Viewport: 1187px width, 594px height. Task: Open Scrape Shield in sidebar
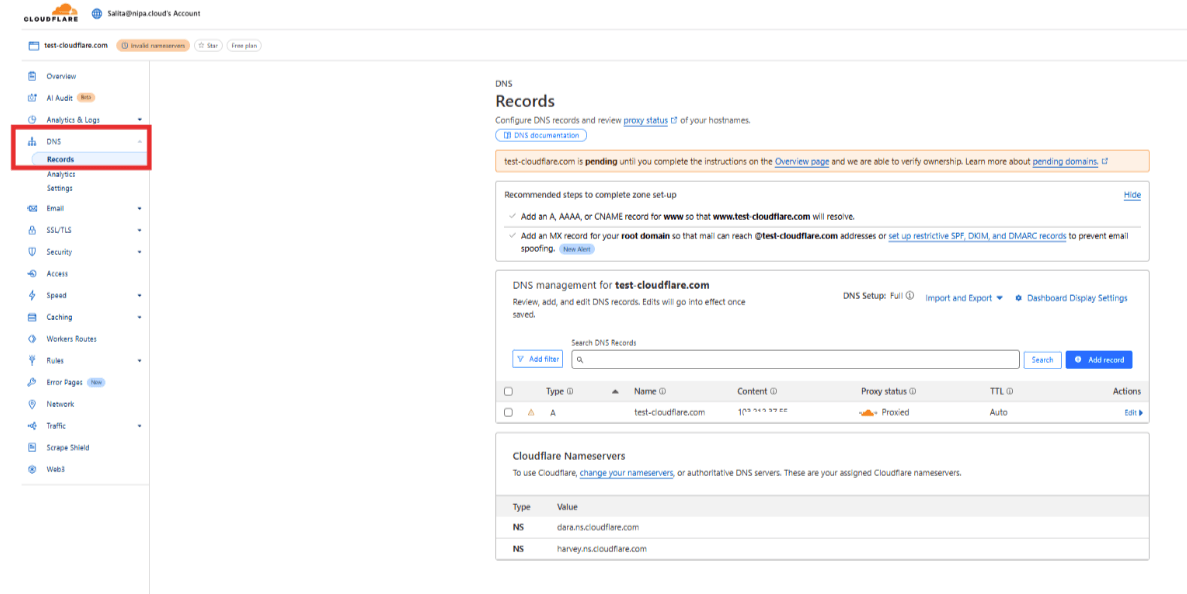(68, 447)
